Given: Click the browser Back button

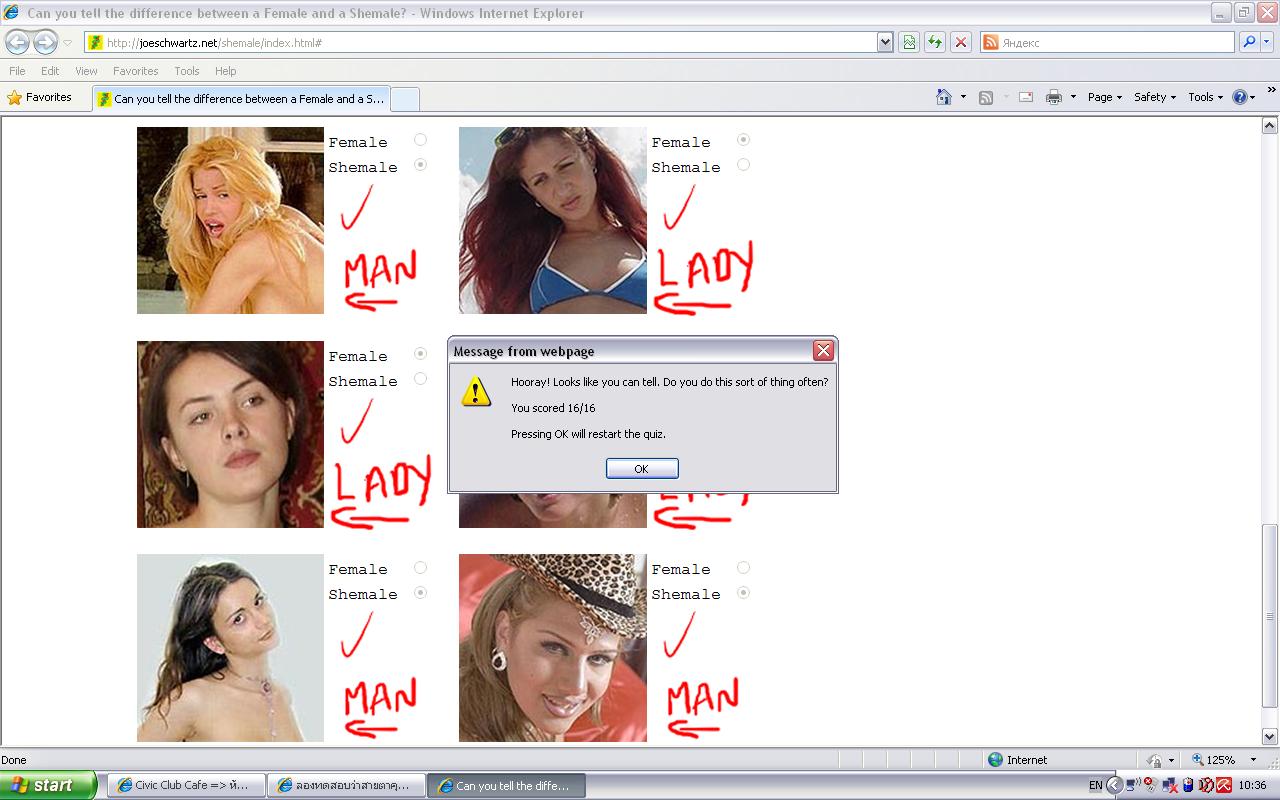Looking at the screenshot, I should [x=18, y=42].
